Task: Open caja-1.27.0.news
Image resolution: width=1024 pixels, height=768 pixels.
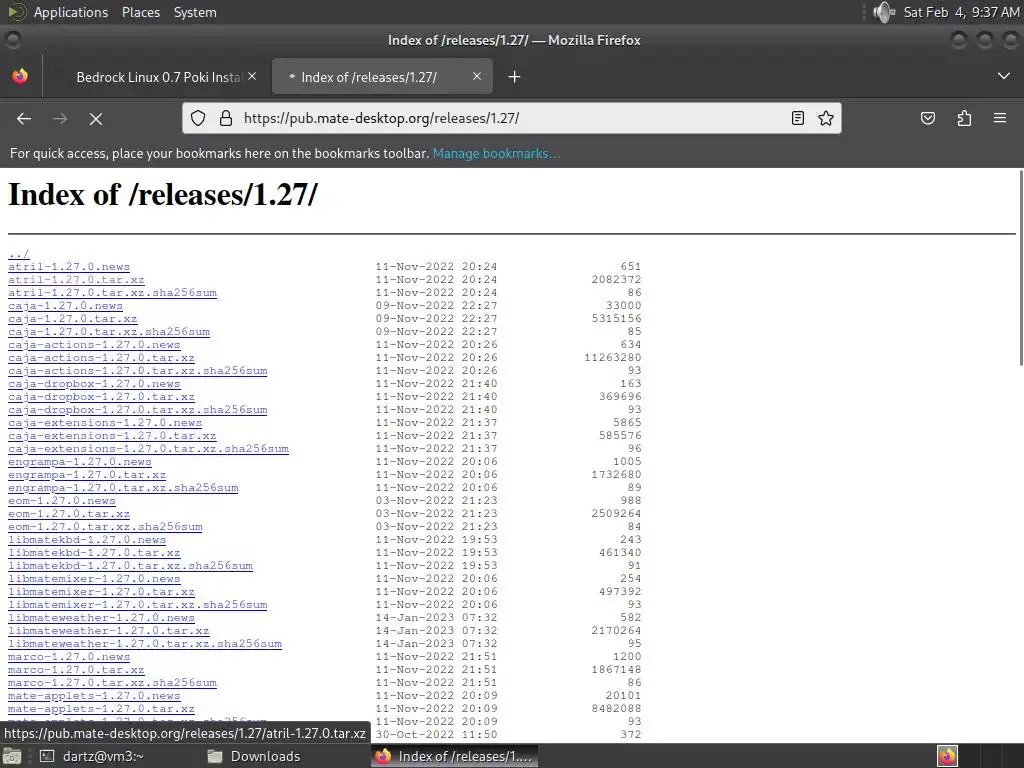Action: click(x=65, y=306)
